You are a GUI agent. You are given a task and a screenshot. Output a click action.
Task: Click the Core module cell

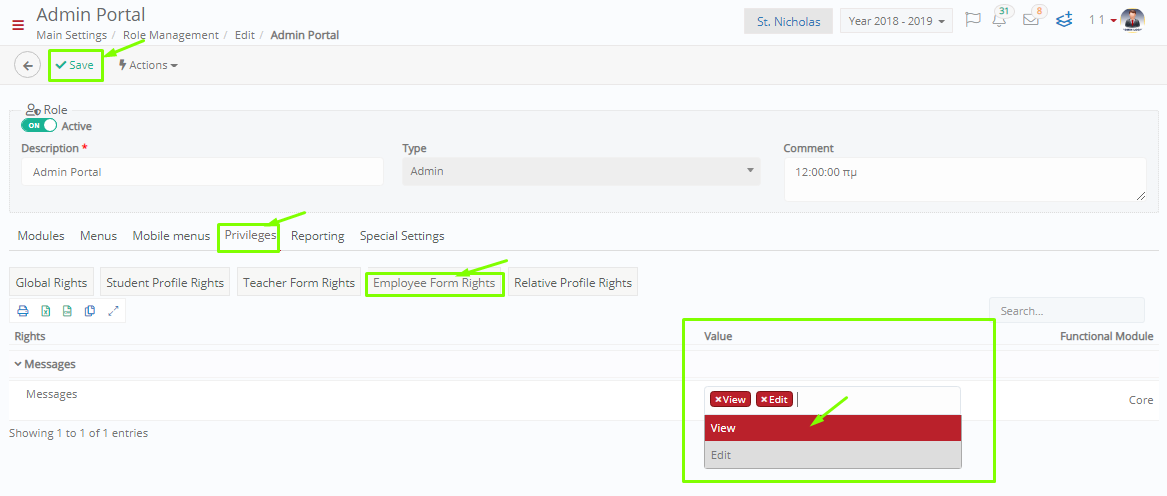1141,400
